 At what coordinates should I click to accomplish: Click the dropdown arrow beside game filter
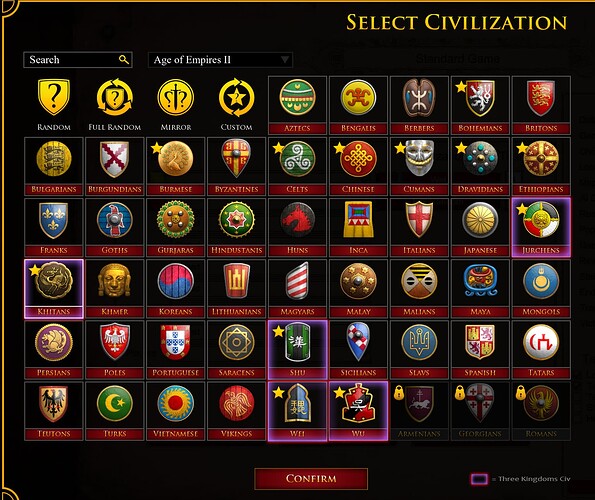click(285, 60)
